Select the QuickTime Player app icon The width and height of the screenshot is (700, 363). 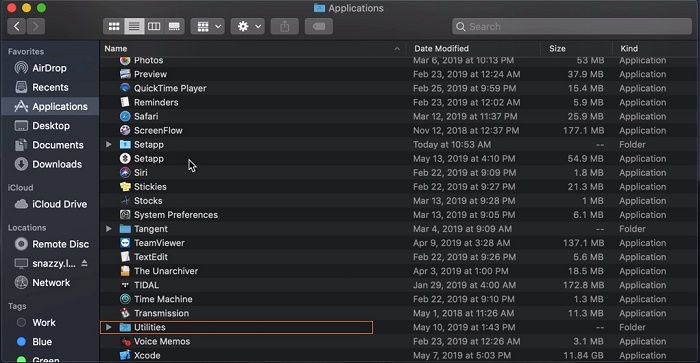(125, 88)
